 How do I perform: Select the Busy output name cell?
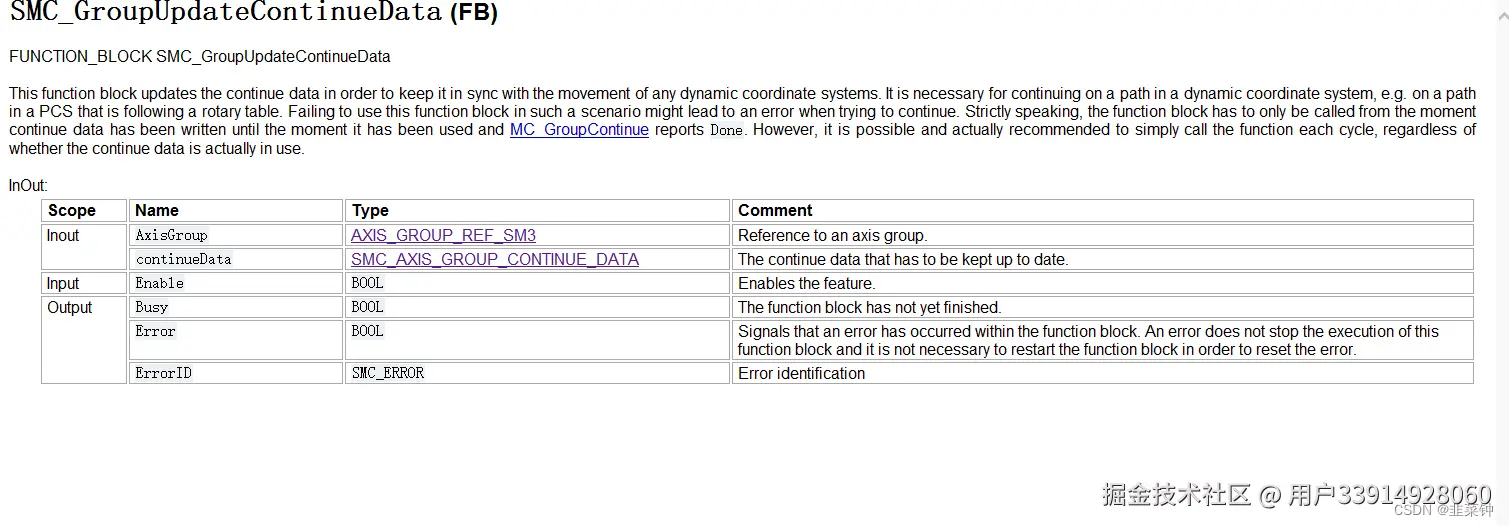coord(152,308)
